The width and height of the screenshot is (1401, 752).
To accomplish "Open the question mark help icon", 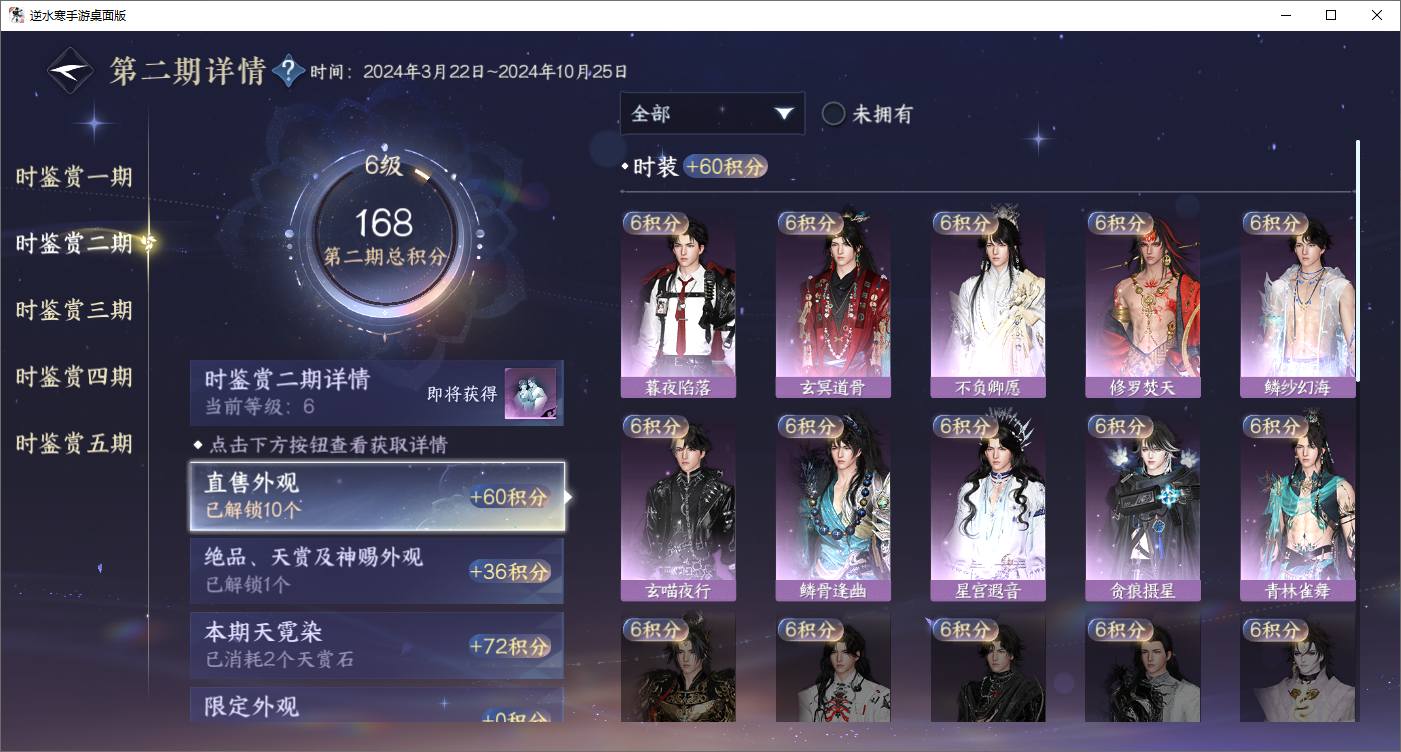I will [x=288, y=71].
